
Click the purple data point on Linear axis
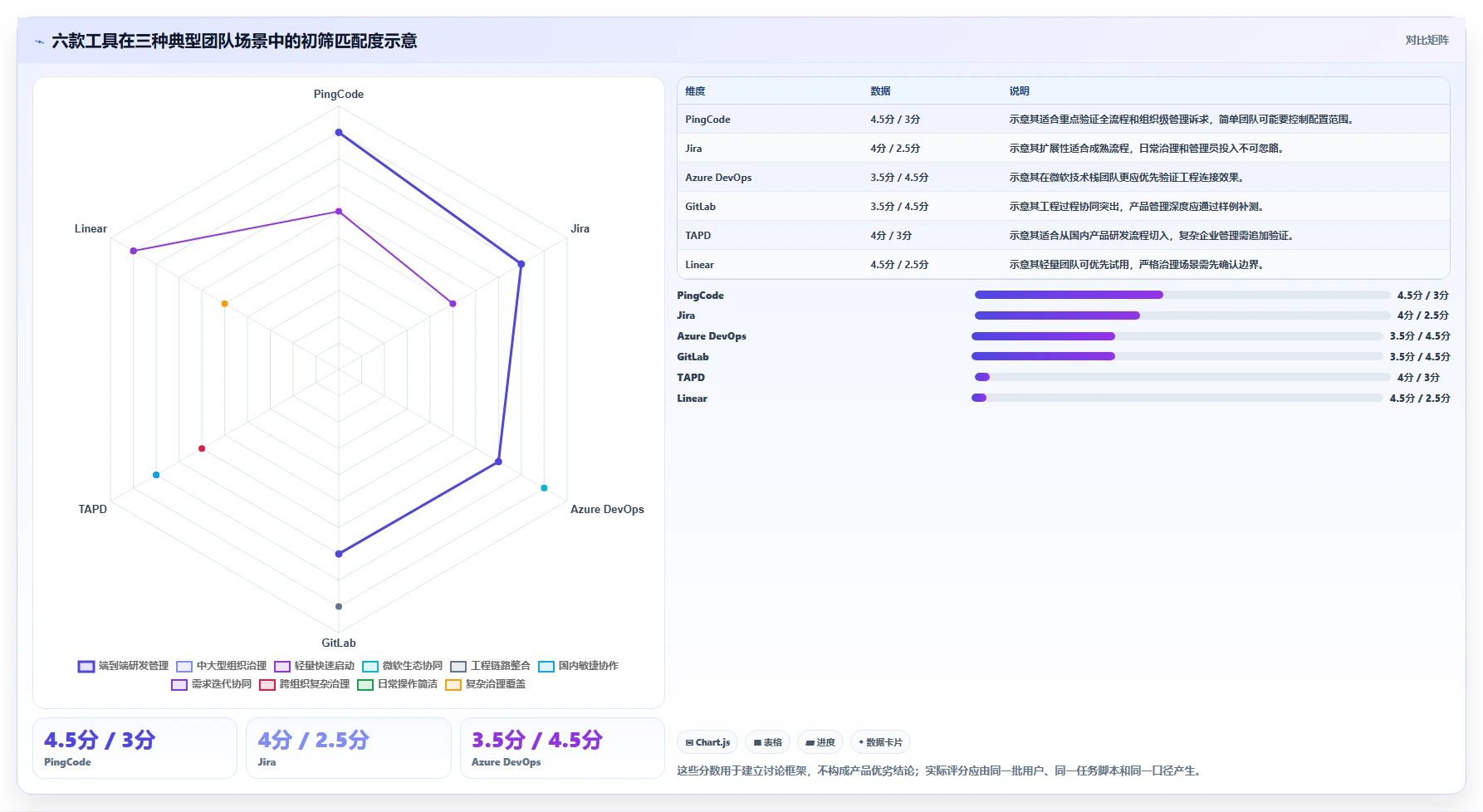tap(133, 251)
